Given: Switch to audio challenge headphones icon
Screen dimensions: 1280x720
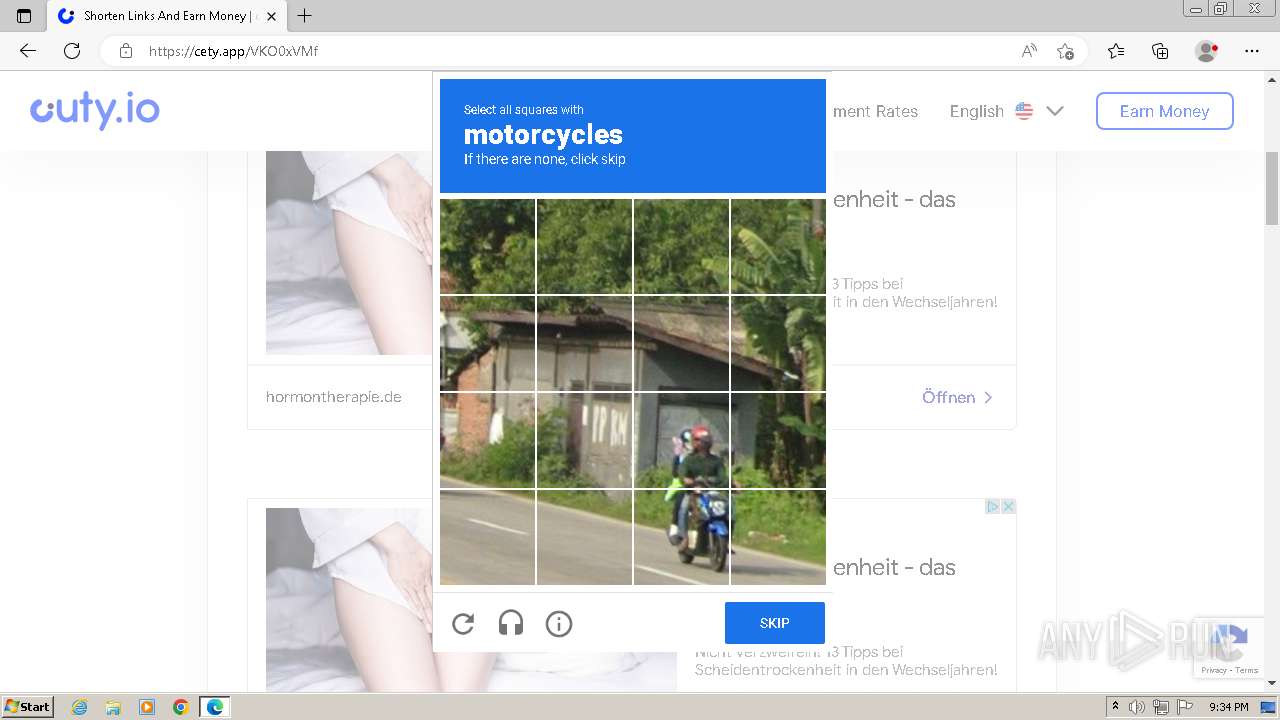Looking at the screenshot, I should click(511, 624).
